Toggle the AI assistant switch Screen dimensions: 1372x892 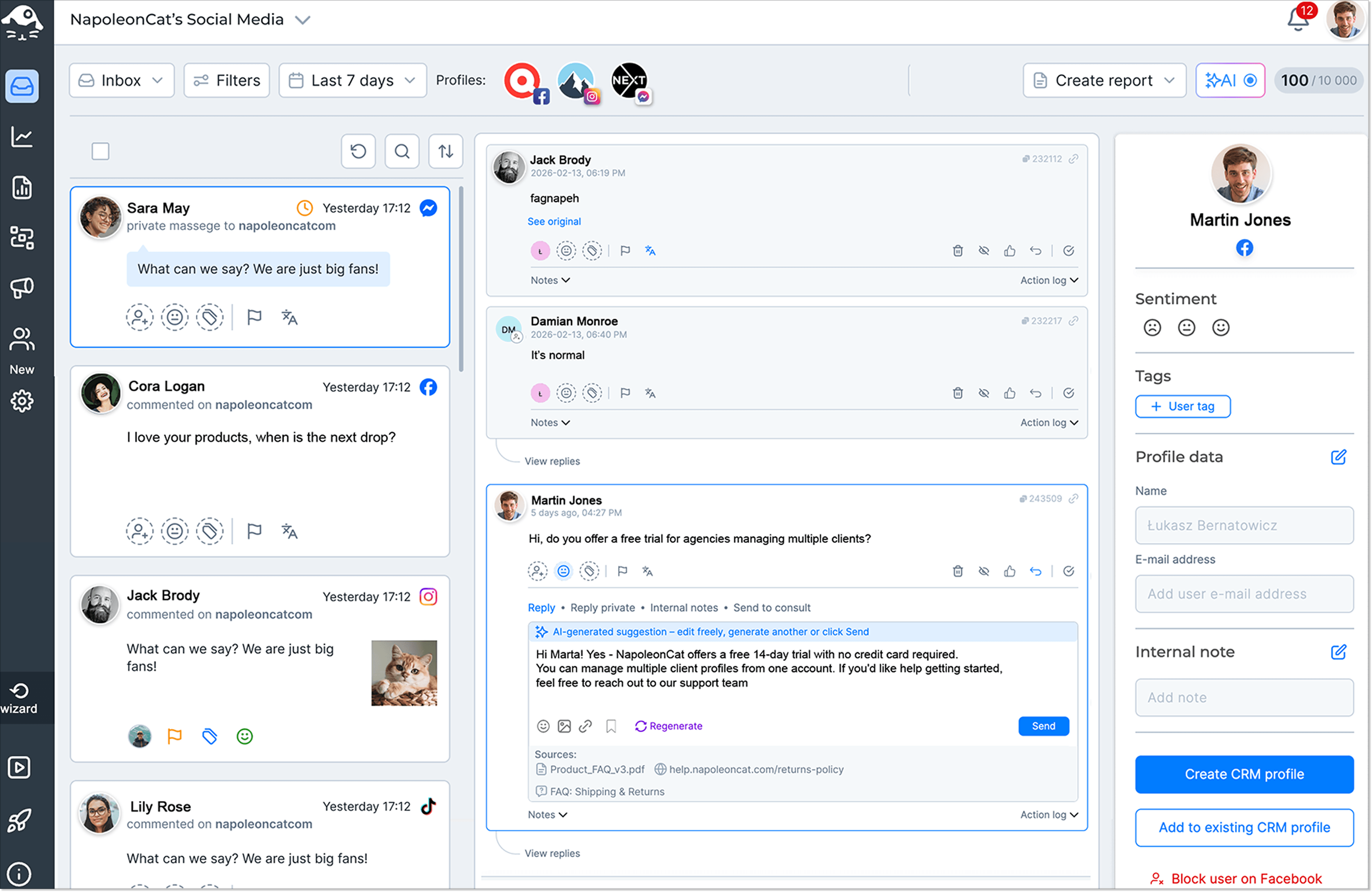coord(1250,80)
